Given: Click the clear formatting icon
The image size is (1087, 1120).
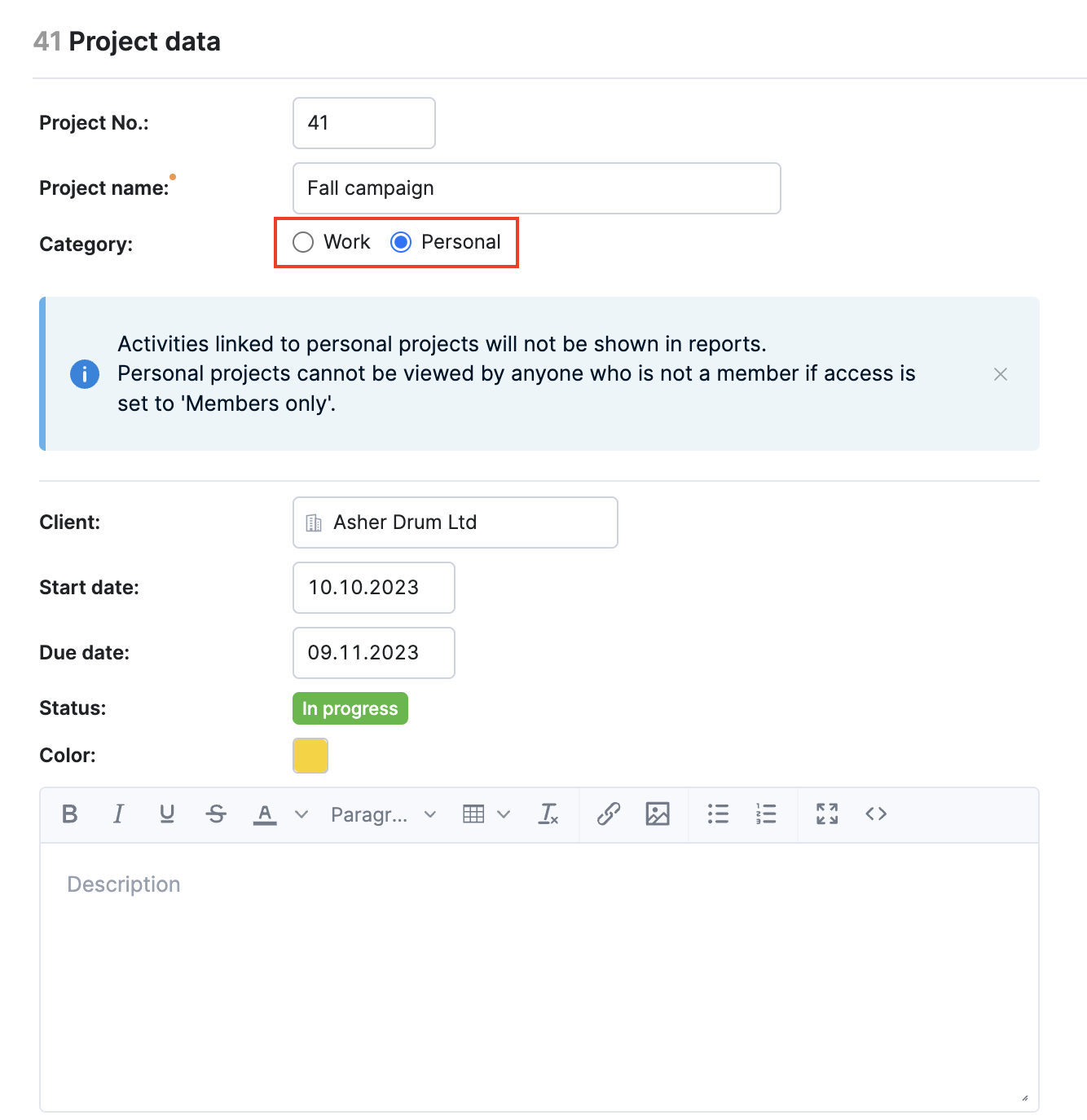Looking at the screenshot, I should pos(548,814).
